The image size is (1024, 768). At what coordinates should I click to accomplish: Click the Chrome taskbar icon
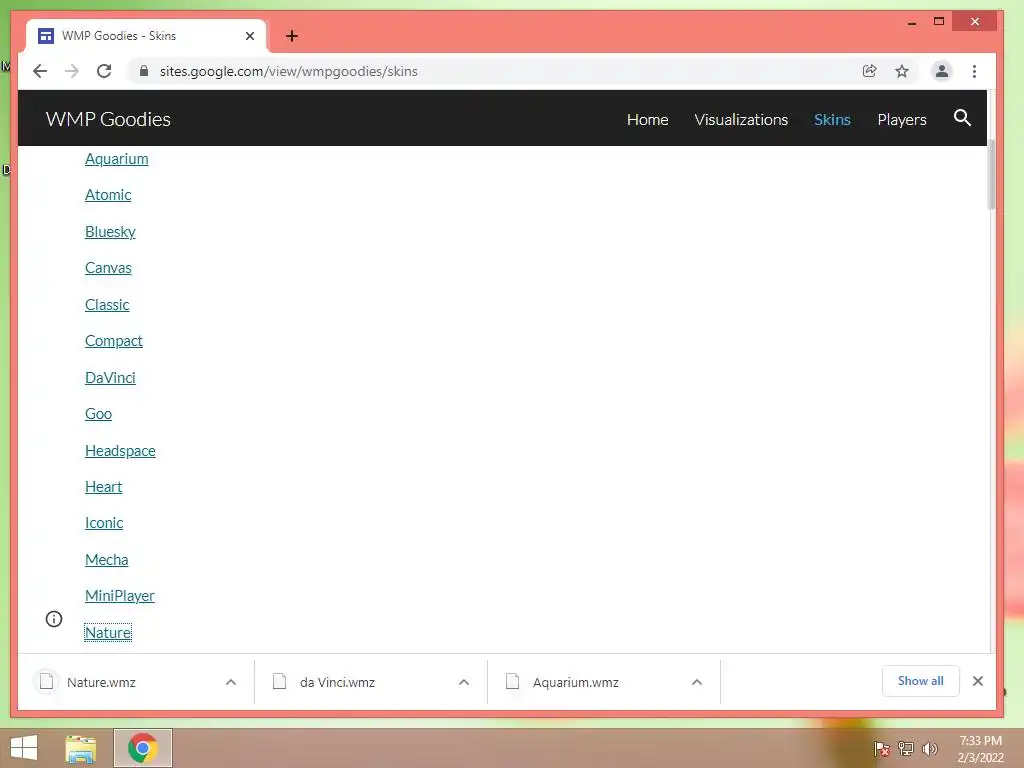tap(143, 748)
